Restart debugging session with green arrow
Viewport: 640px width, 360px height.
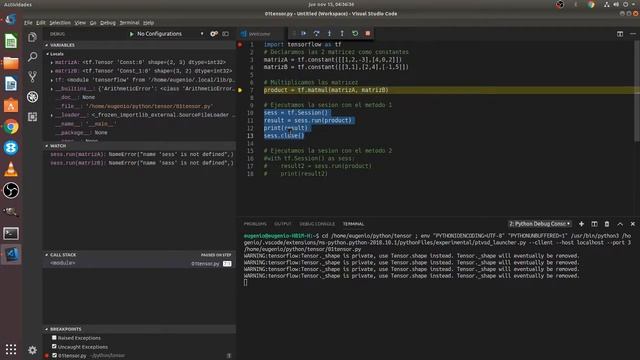pyautogui.click(x=355, y=33)
